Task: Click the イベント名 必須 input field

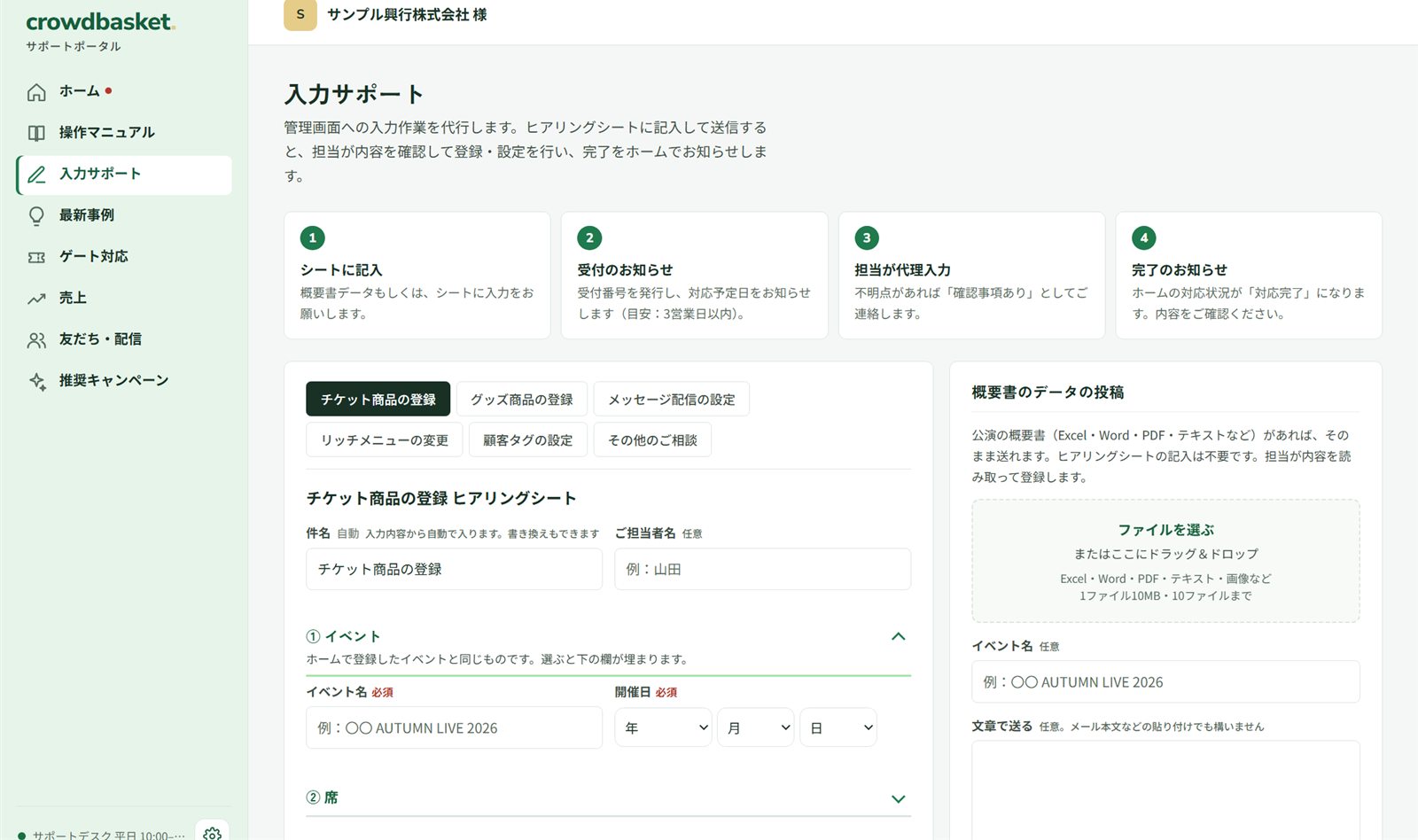Action: (455, 727)
